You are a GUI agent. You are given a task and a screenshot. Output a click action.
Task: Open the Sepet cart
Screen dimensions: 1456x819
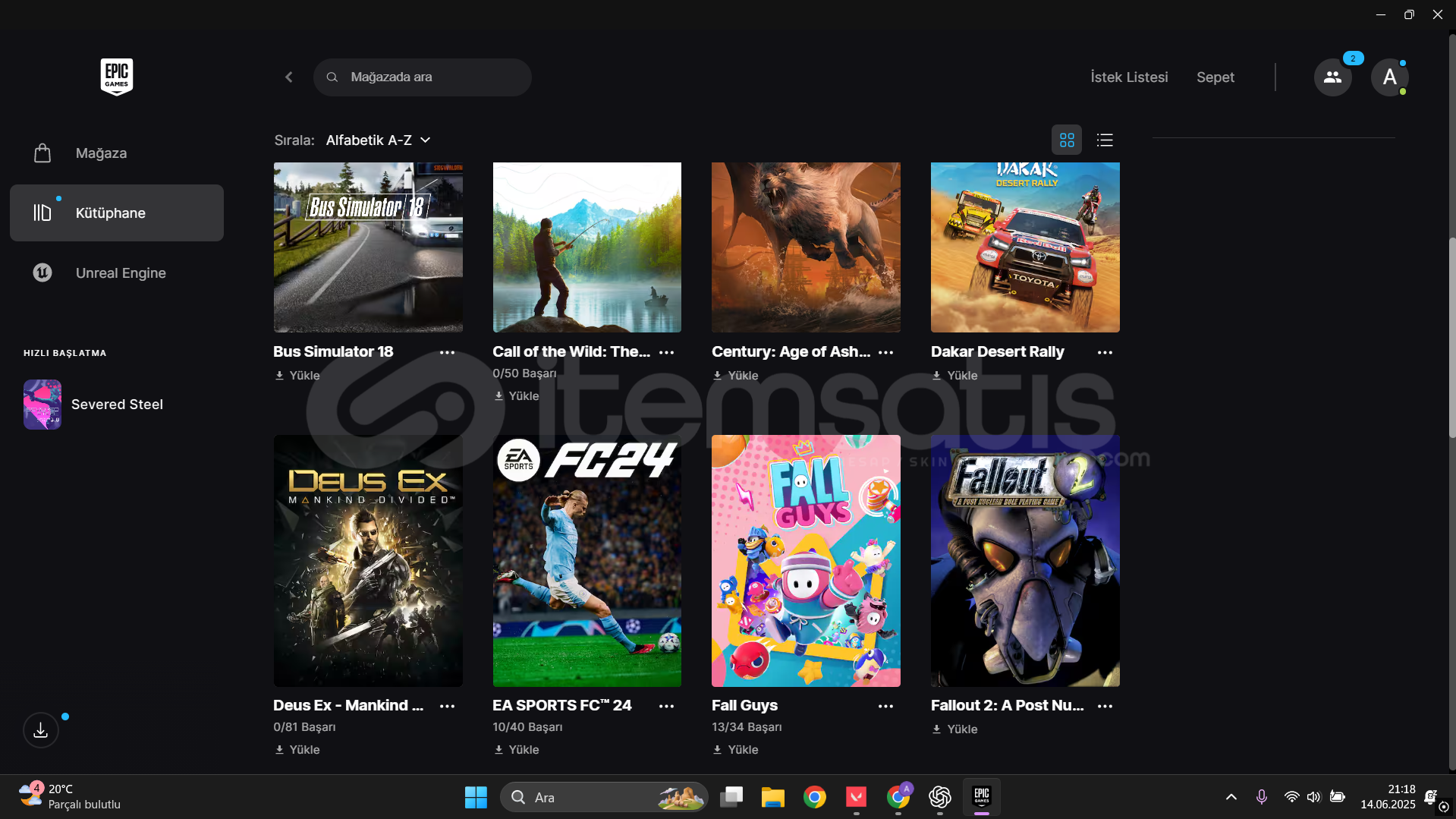pyautogui.click(x=1215, y=77)
